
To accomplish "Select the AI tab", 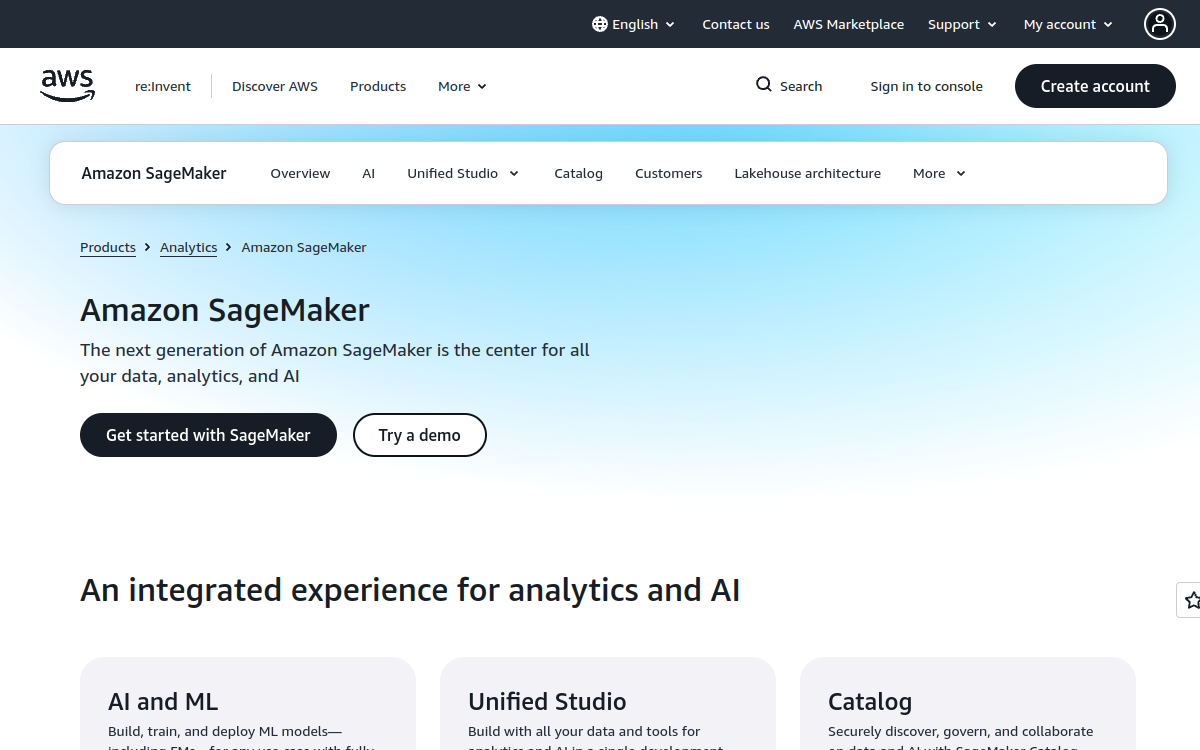I will click(368, 173).
